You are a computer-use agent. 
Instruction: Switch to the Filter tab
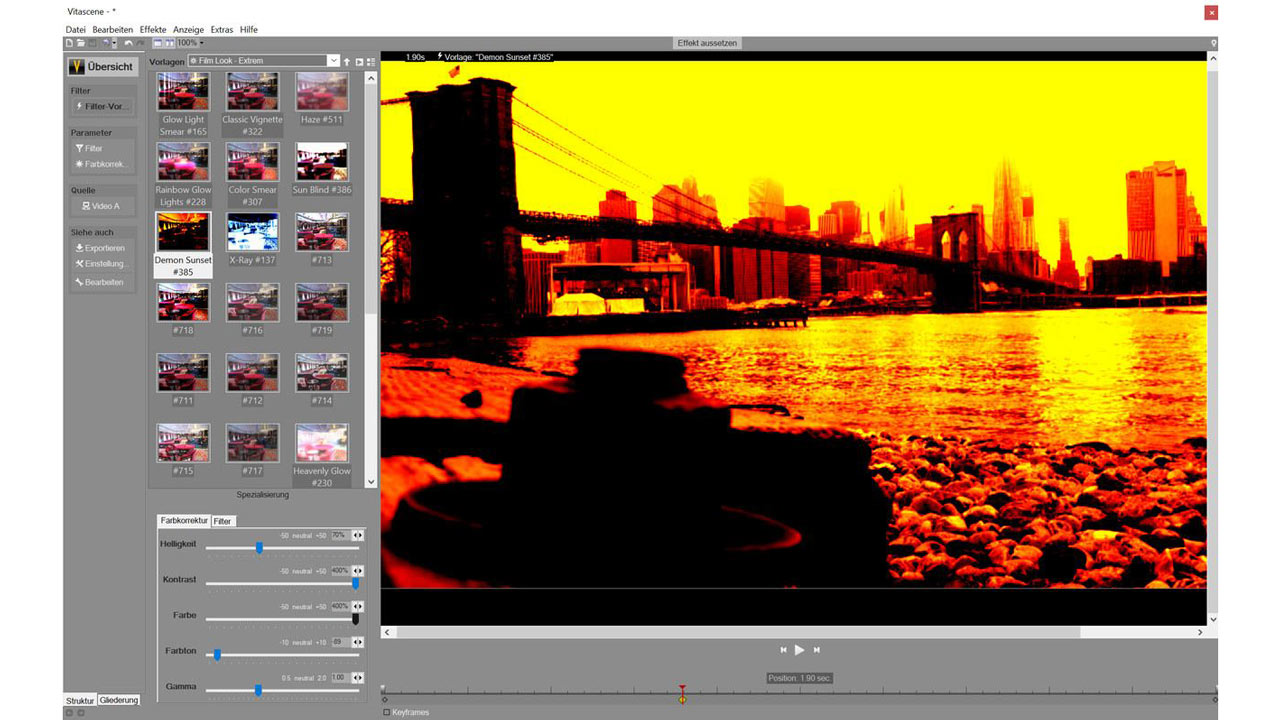pos(222,521)
